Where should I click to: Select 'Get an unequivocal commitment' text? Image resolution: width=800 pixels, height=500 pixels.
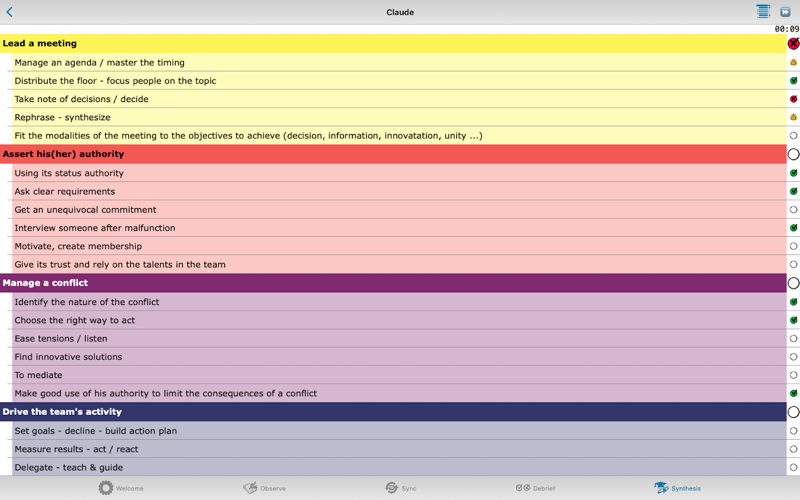85,210
